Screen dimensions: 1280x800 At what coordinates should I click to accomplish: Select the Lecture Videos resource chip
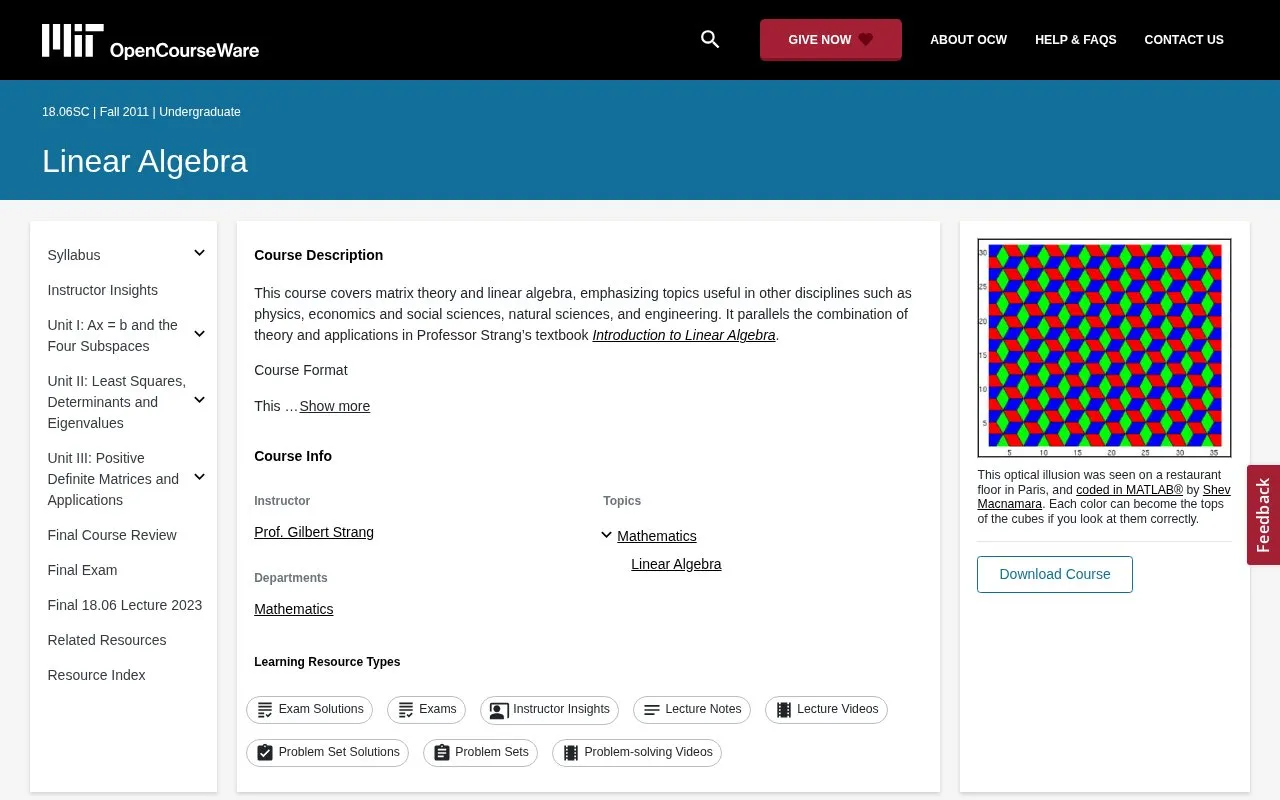pos(826,710)
